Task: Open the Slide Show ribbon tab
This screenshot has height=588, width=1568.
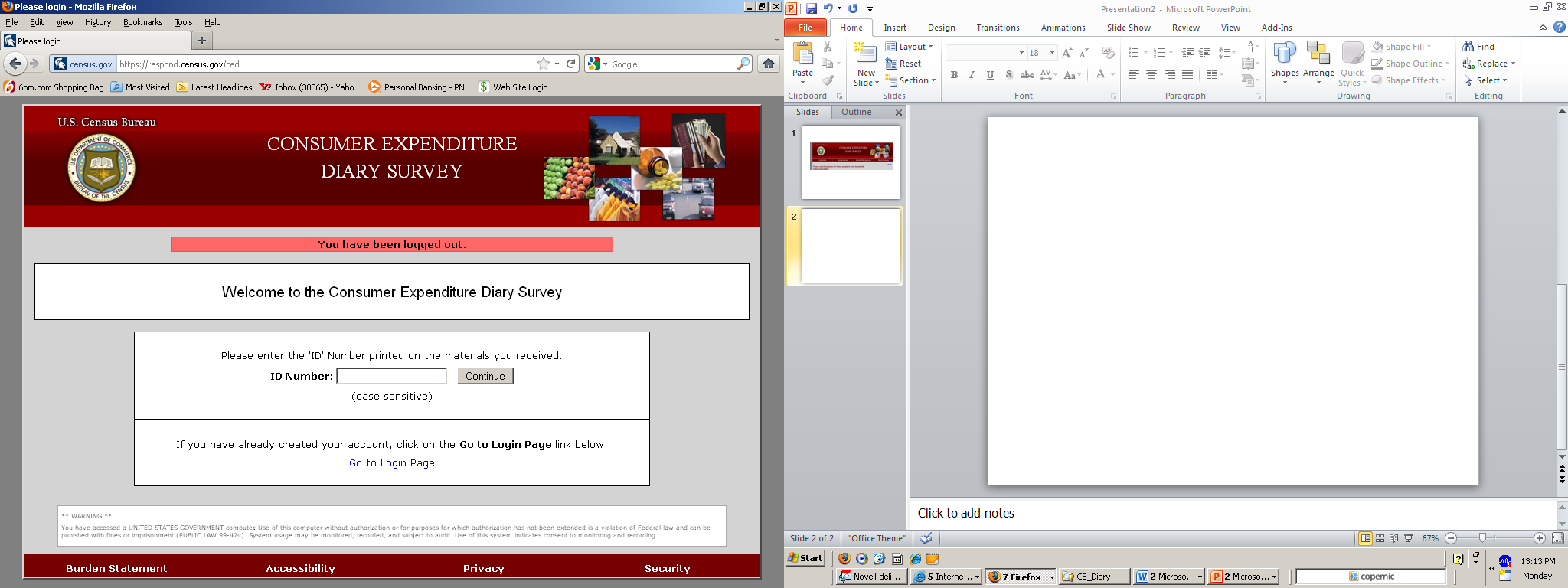Action: click(x=1128, y=28)
